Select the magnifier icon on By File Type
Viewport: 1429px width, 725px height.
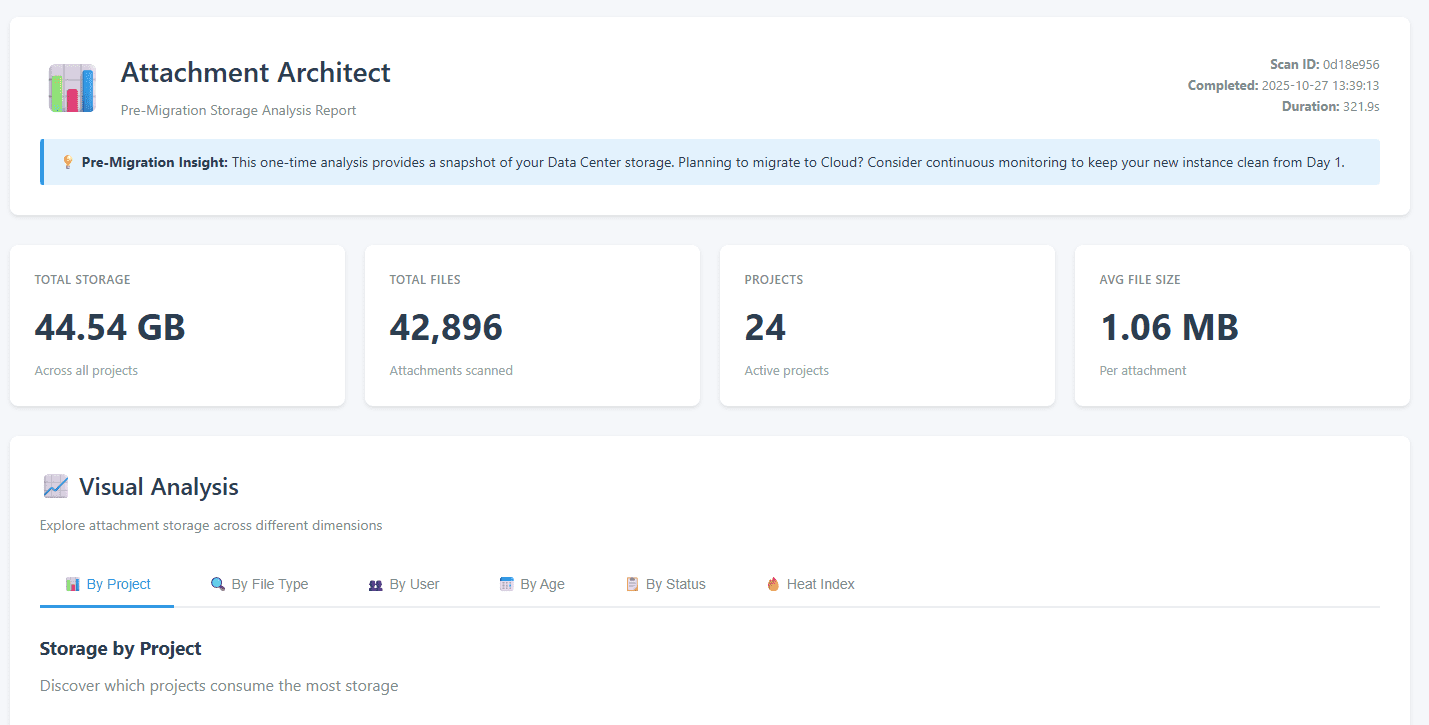[x=217, y=584]
